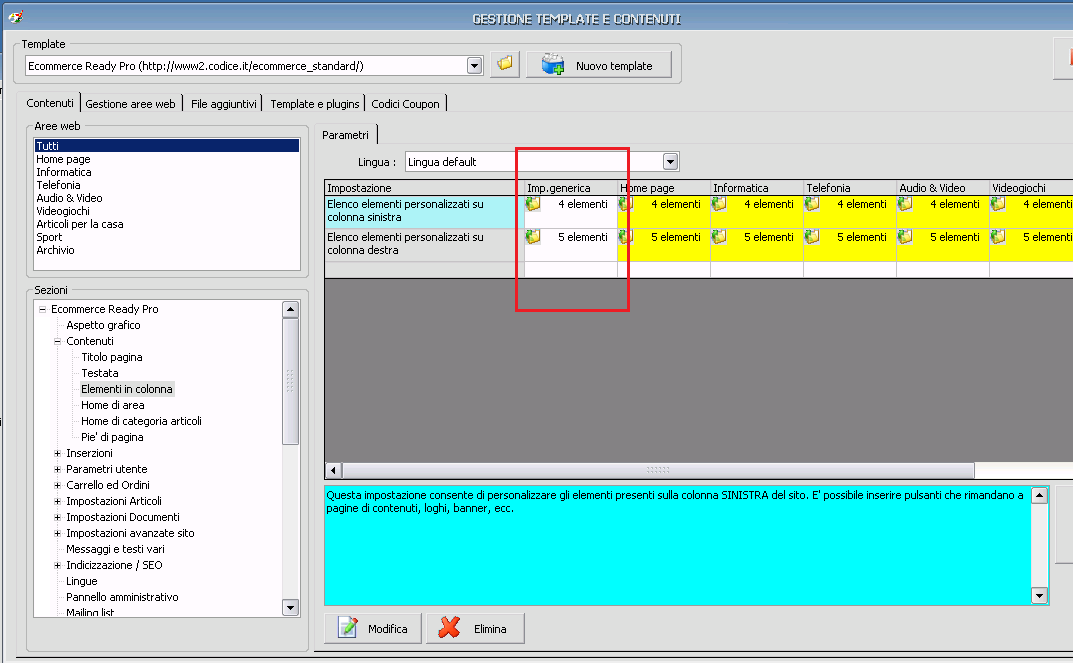Image resolution: width=1073 pixels, height=663 pixels.
Task: Select Elementi in colonna tree item
Action: [127, 389]
